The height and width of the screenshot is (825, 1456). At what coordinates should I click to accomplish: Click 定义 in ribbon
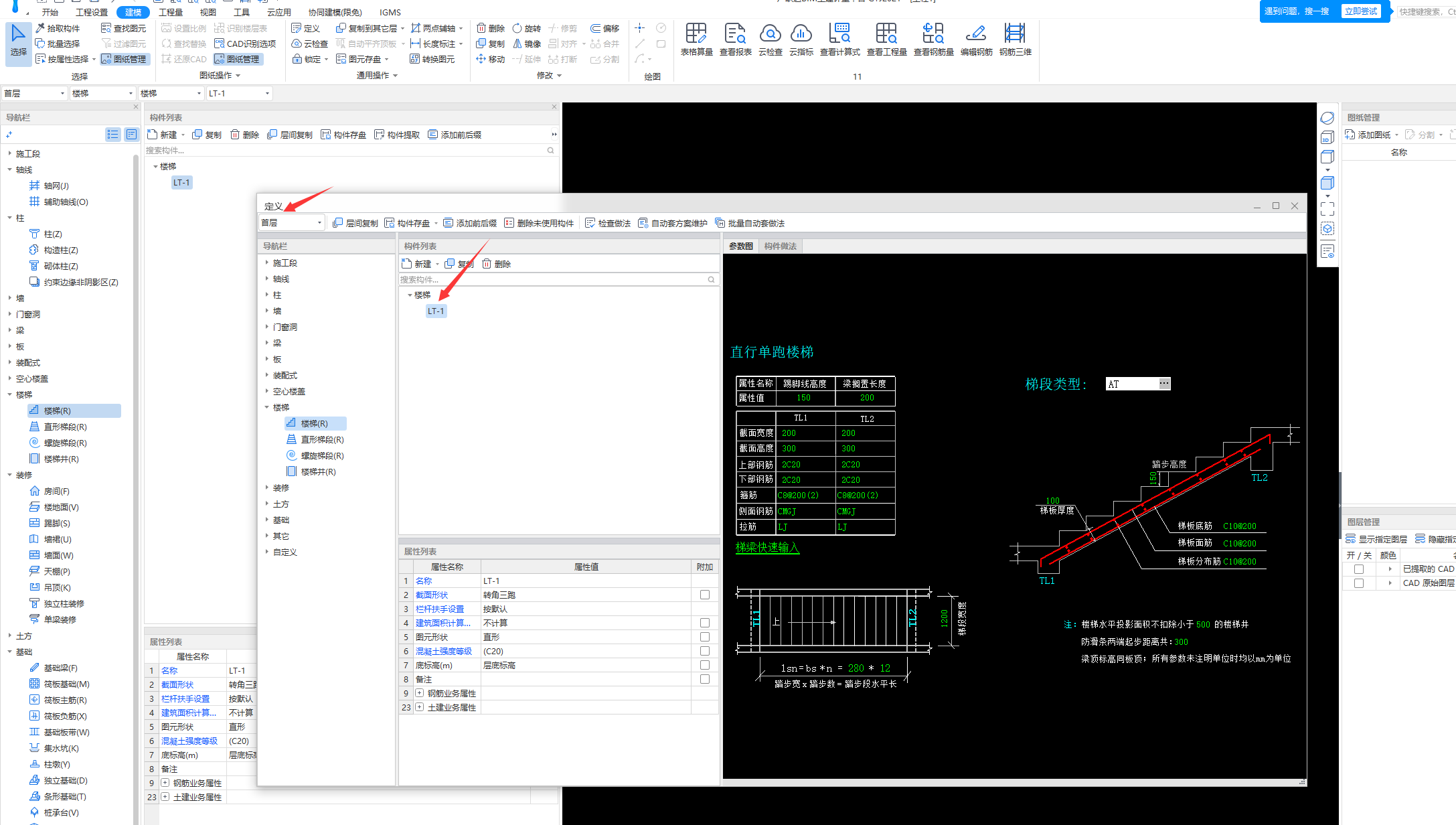click(306, 28)
